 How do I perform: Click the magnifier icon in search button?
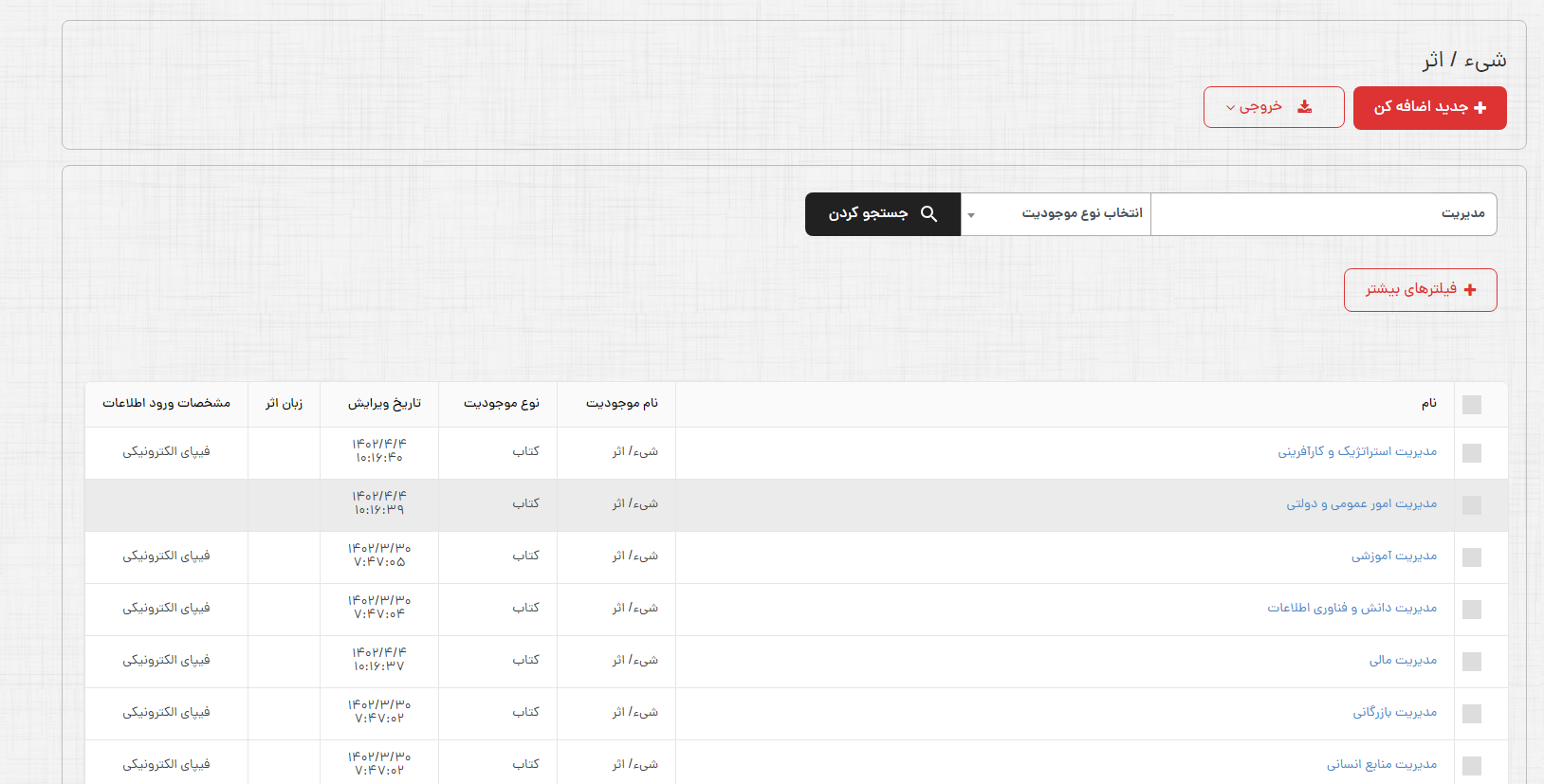[x=928, y=214]
